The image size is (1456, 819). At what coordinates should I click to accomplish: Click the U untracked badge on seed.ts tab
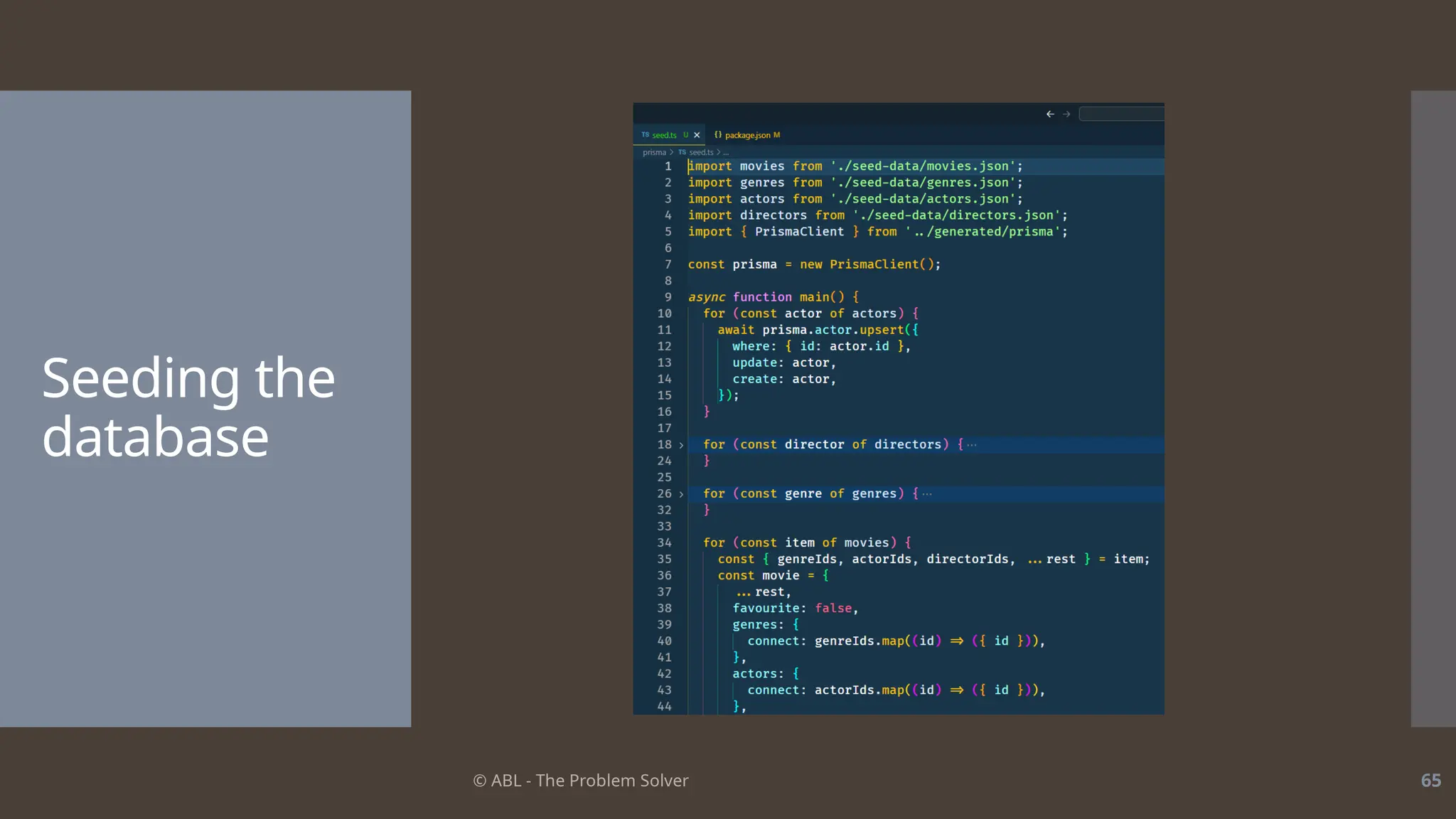(x=685, y=135)
